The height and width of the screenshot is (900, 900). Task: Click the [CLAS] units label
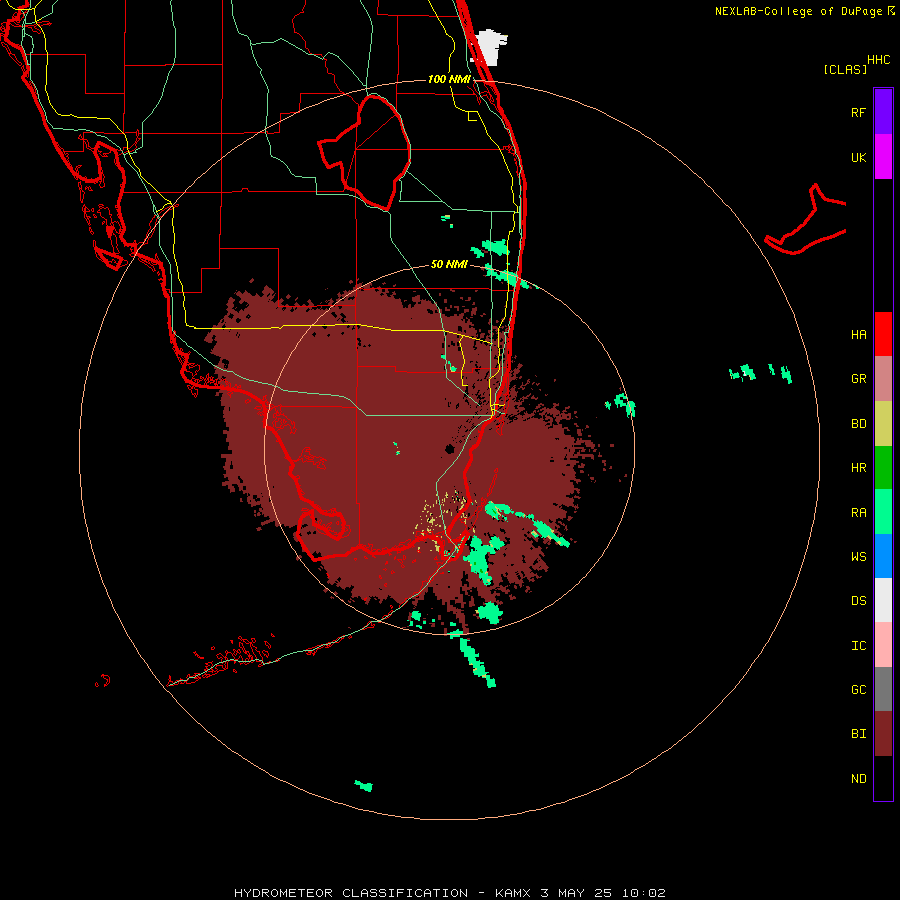pyautogui.click(x=845, y=69)
